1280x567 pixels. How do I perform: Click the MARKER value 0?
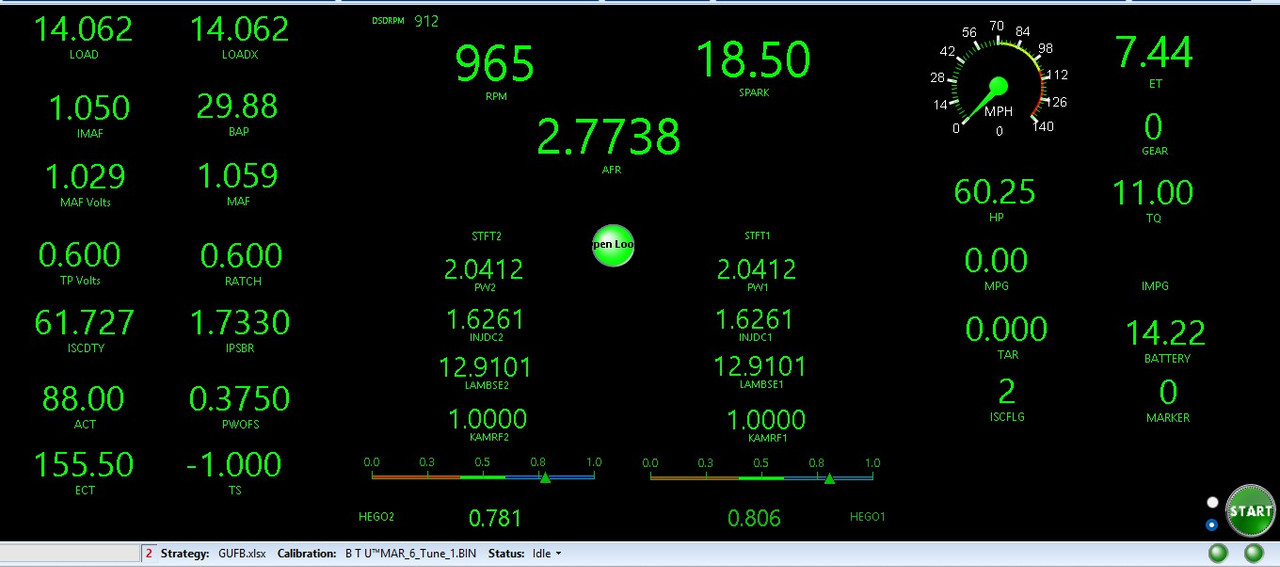point(1168,392)
